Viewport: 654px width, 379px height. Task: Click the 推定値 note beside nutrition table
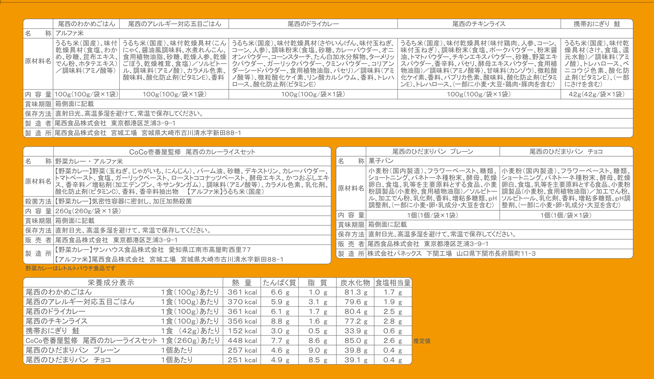coord(422,341)
